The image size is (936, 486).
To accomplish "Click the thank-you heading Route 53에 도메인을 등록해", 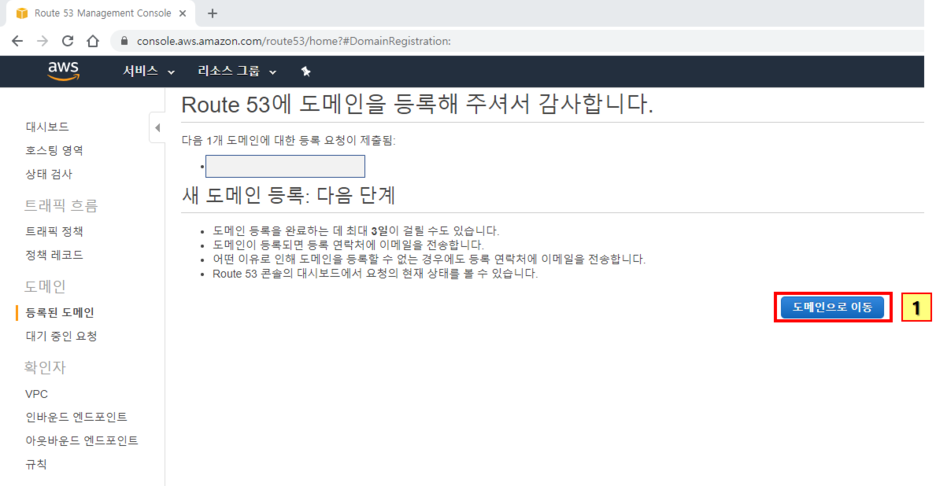I will tap(417, 104).
